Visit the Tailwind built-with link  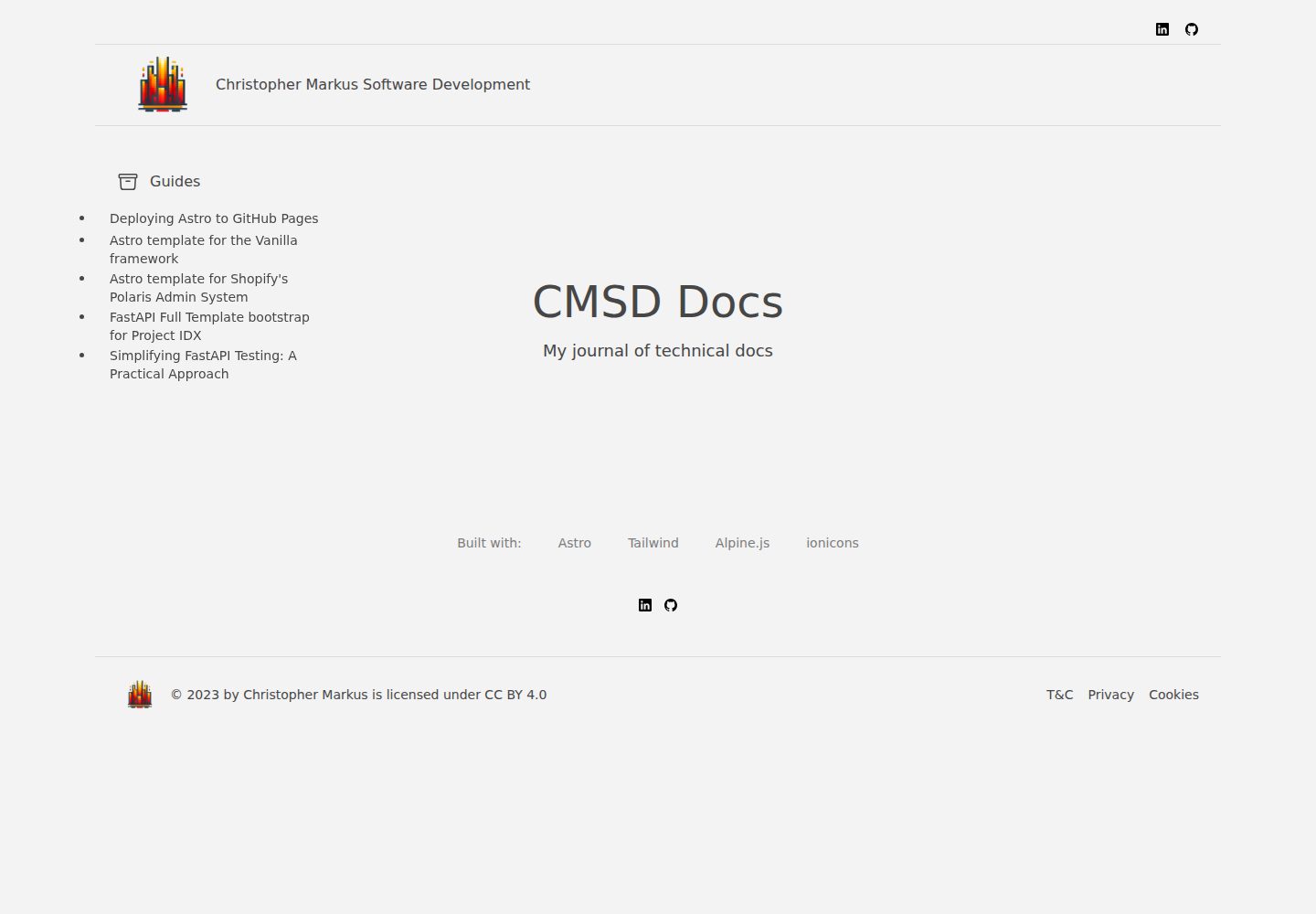pyautogui.click(x=653, y=543)
